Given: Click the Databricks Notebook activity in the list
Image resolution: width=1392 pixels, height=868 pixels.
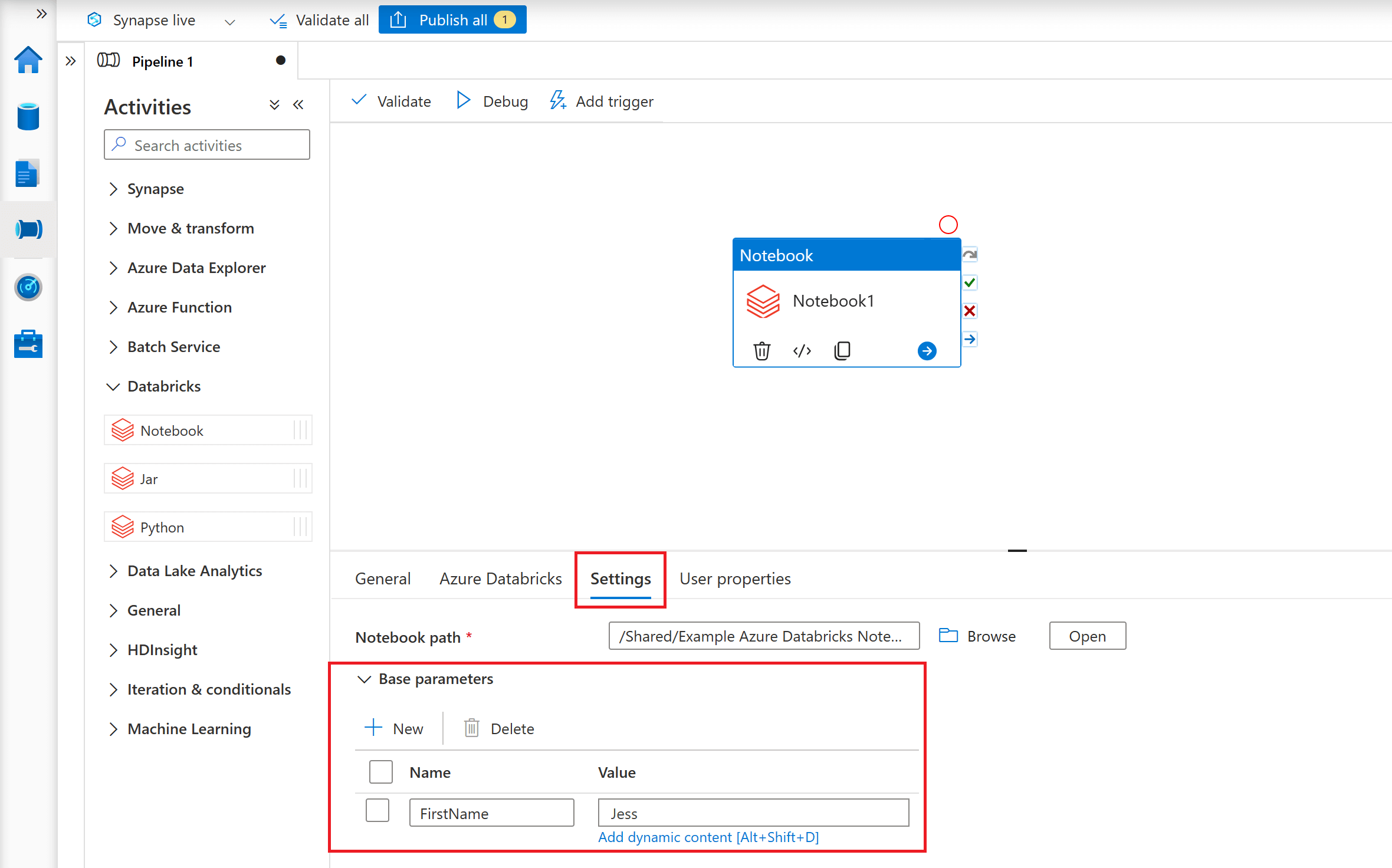Looking at the screenshot, I should 208,430.
